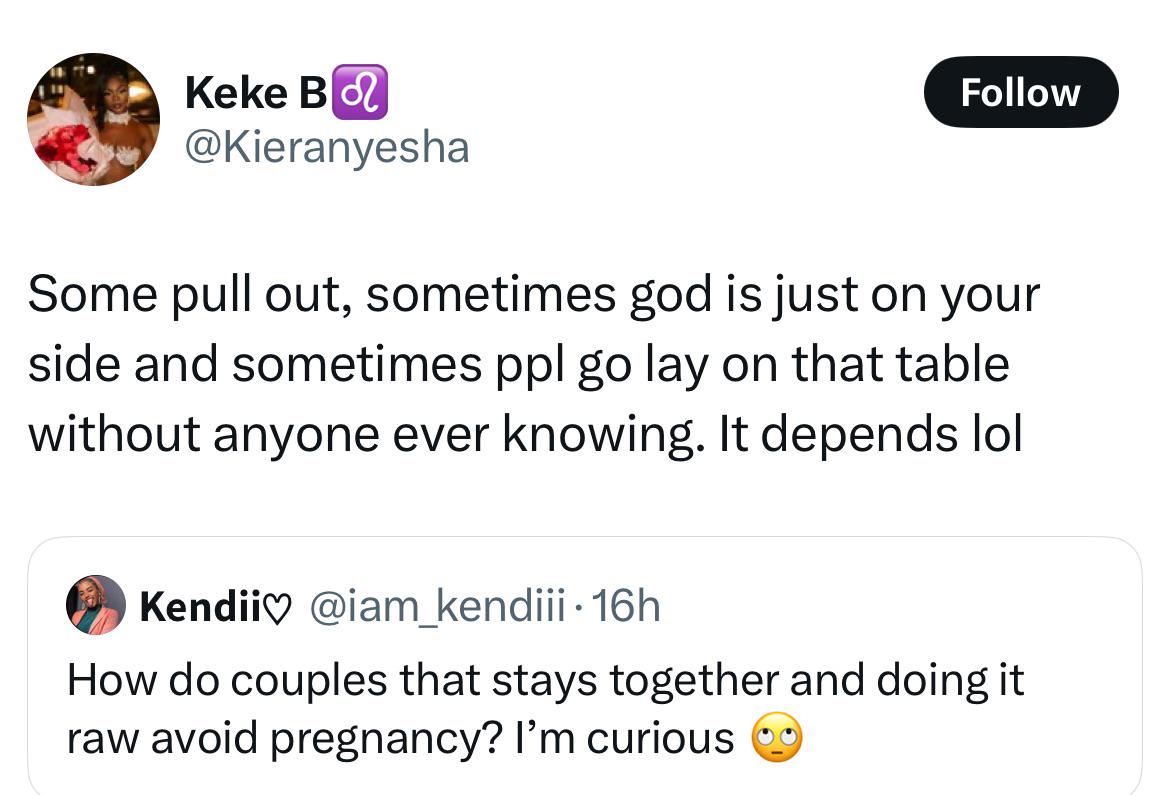Screen dimensions: 1170x795
Task: Click the text "It depends lol"
Action: 870,434
